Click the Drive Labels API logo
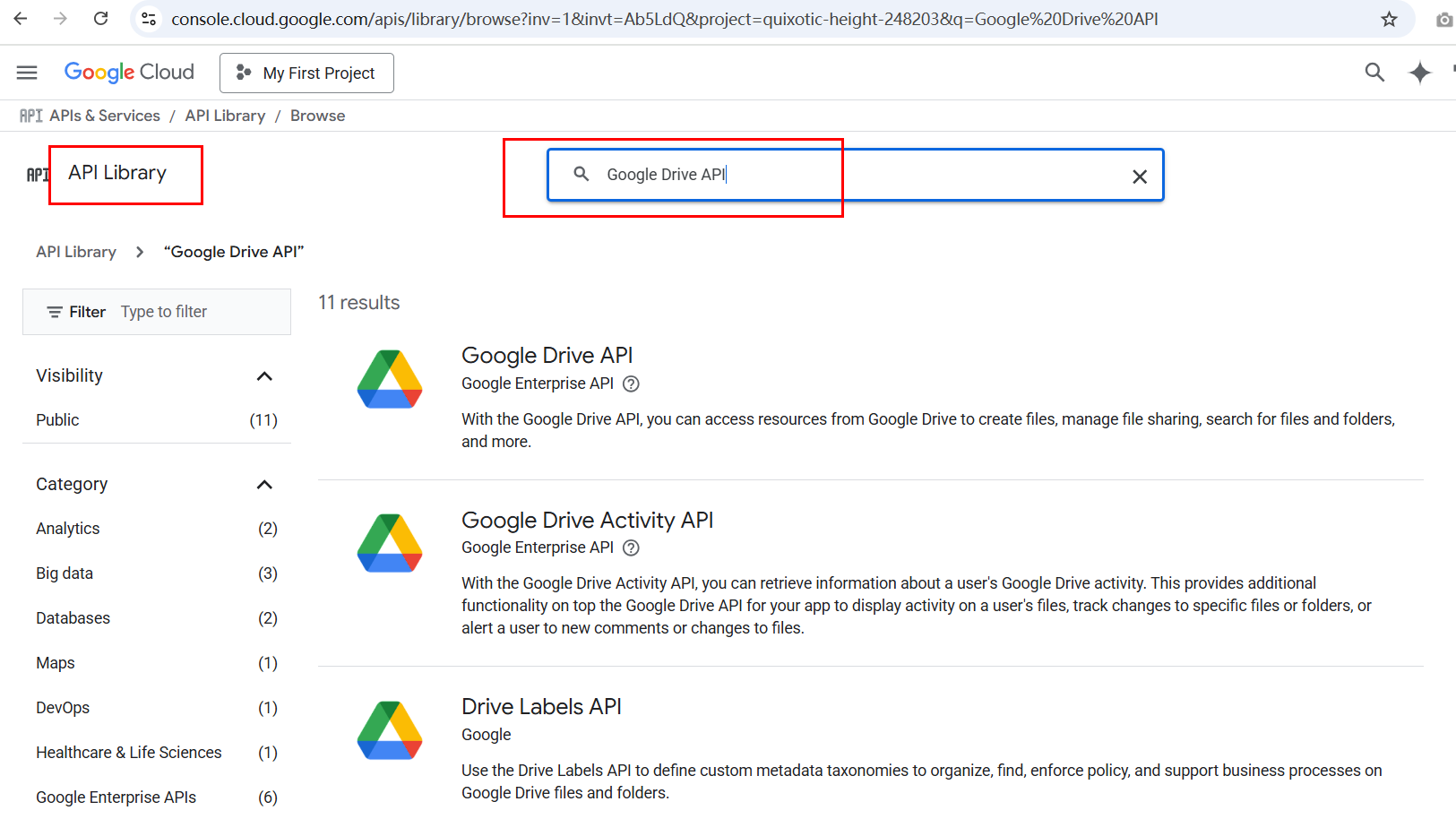Image resolution: width=1456 pixels, height=819 pixels. click(390, 730)
